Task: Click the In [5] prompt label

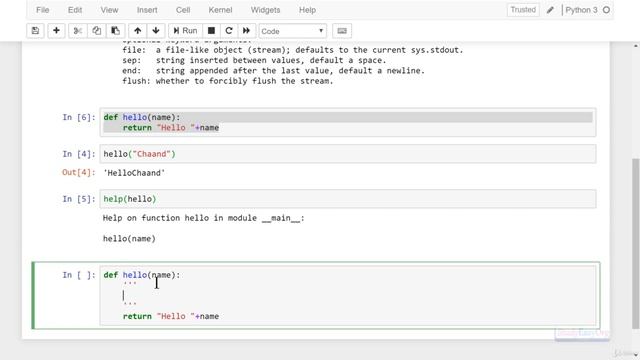Action: tap(79, 199)
